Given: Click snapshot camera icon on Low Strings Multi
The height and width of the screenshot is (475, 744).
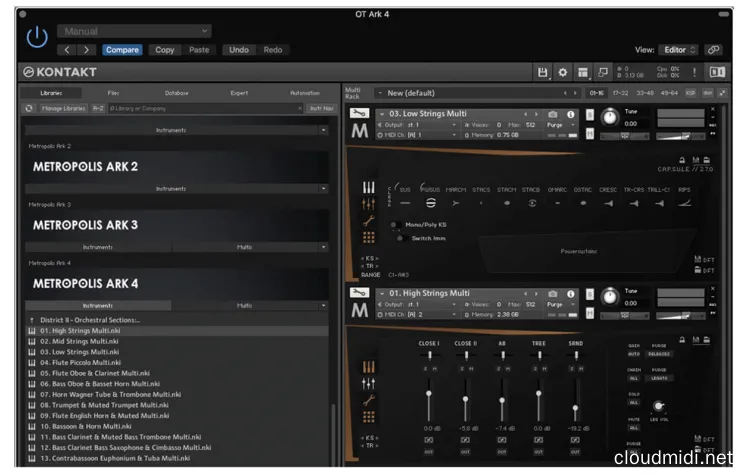Looking at the screenshot, I should 553,114.
